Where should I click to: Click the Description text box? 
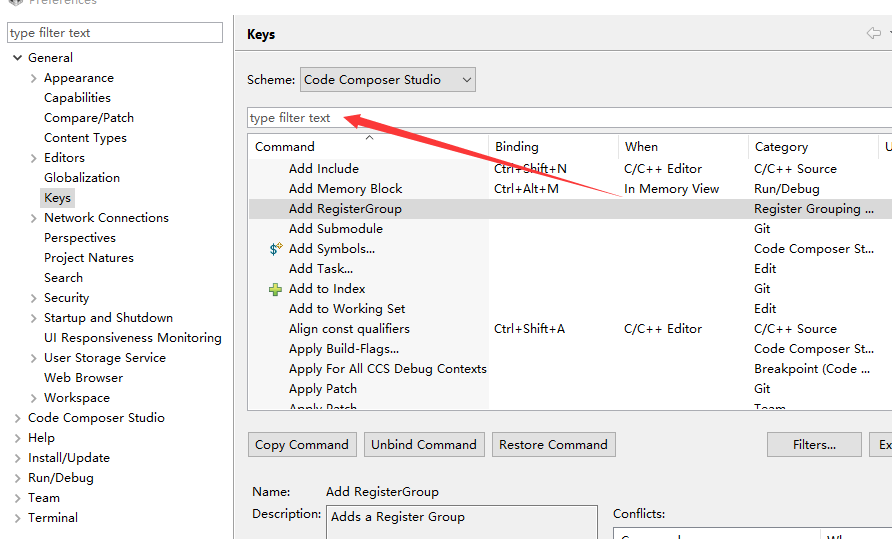(x=461, y=522)
